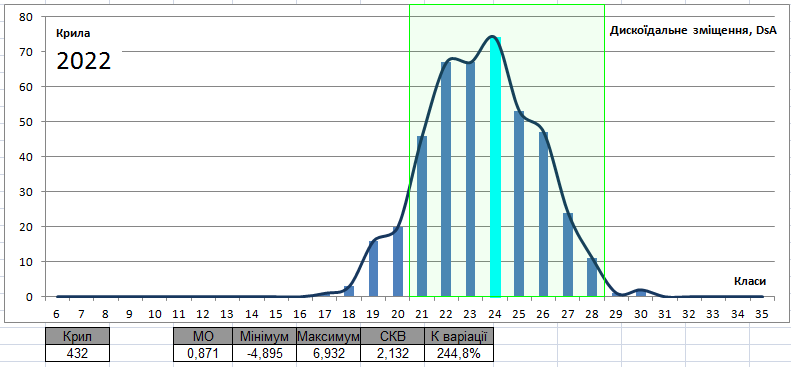
Task: Select cell with value 2,132
Action: [x=392, y=353]
